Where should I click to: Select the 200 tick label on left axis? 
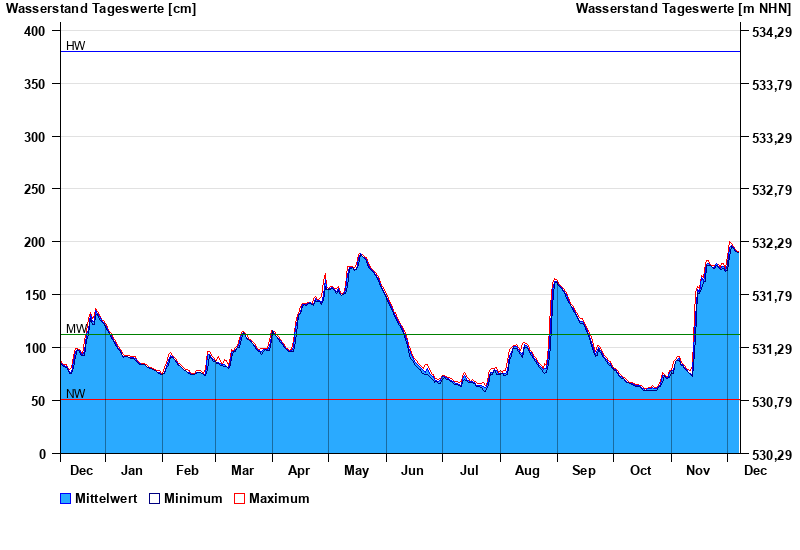[x=35, y=242]
